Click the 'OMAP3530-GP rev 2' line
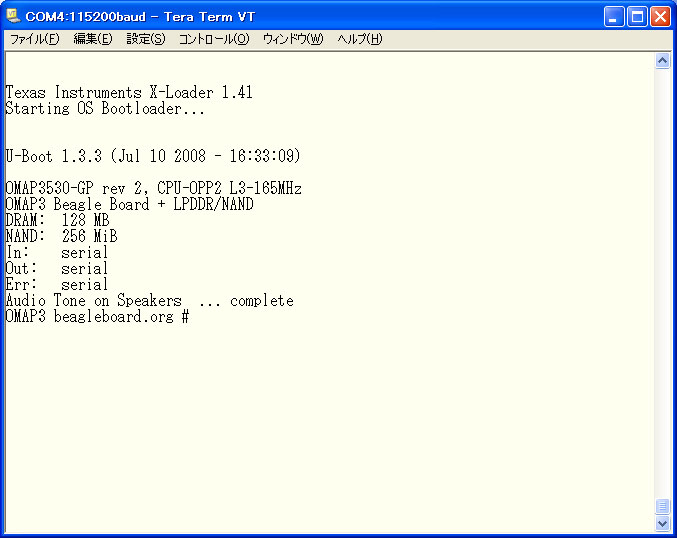The image size is (677, 538). [154, 188]
